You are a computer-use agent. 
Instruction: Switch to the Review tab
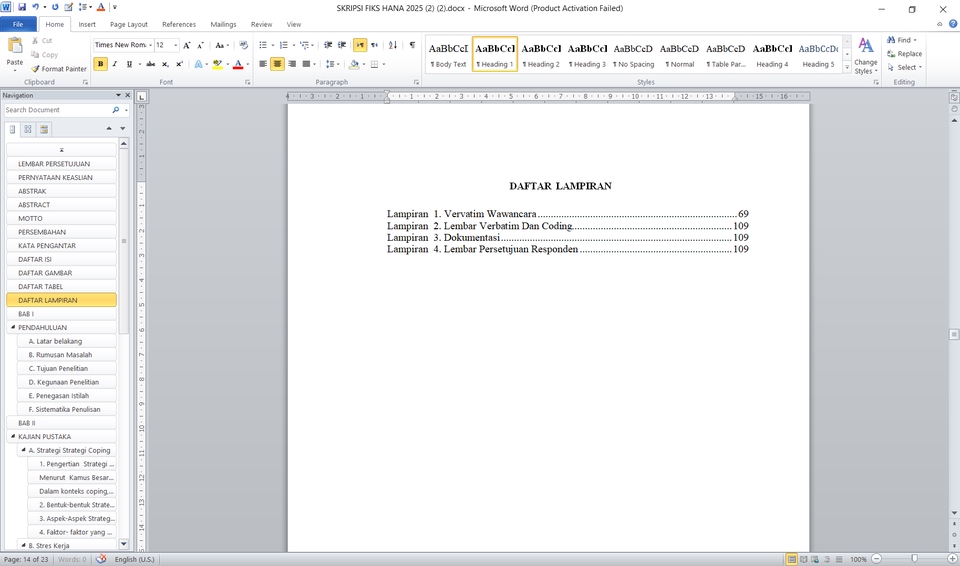point(261,25)
